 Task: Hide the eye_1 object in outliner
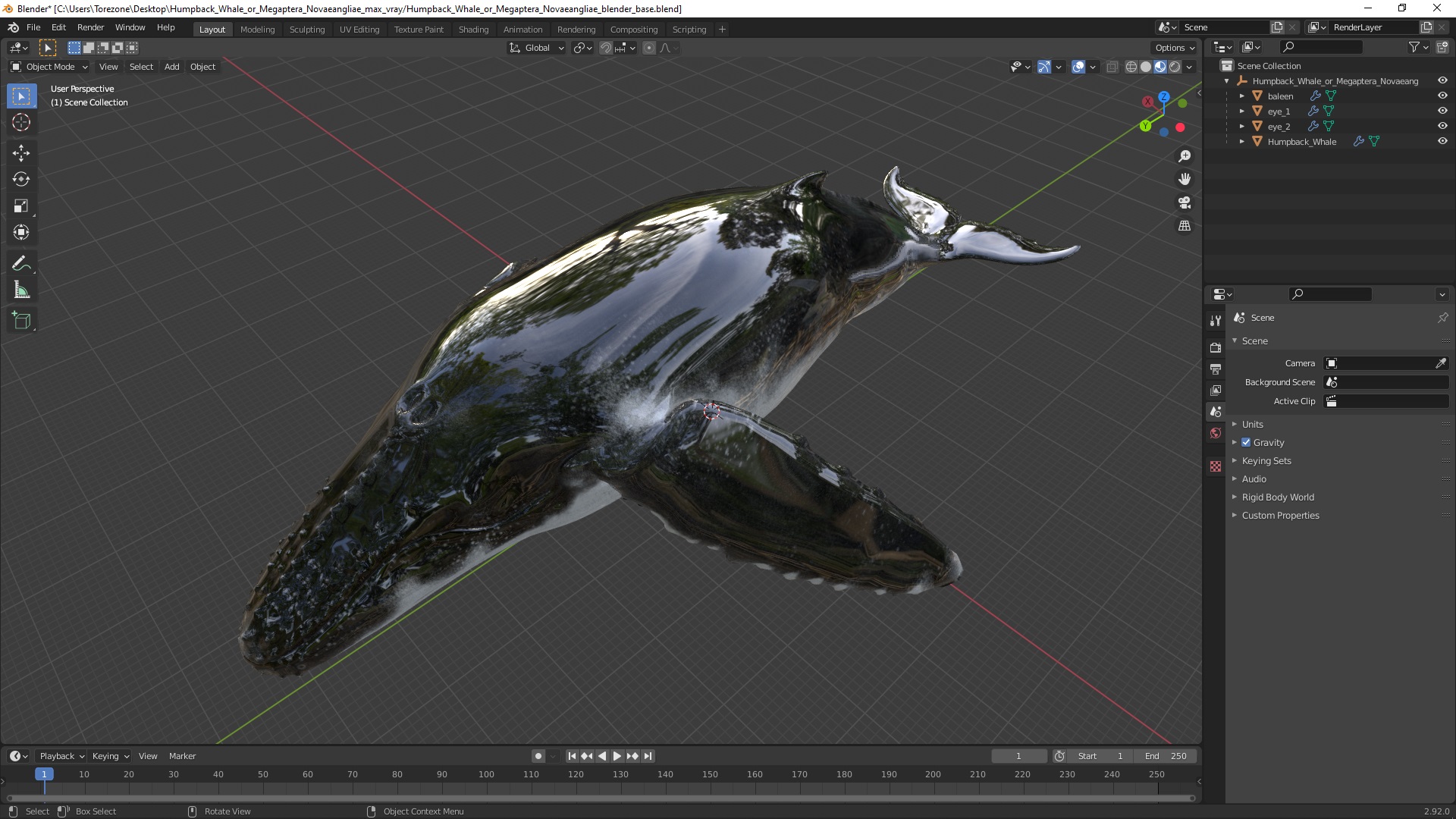click(1442, 111)
